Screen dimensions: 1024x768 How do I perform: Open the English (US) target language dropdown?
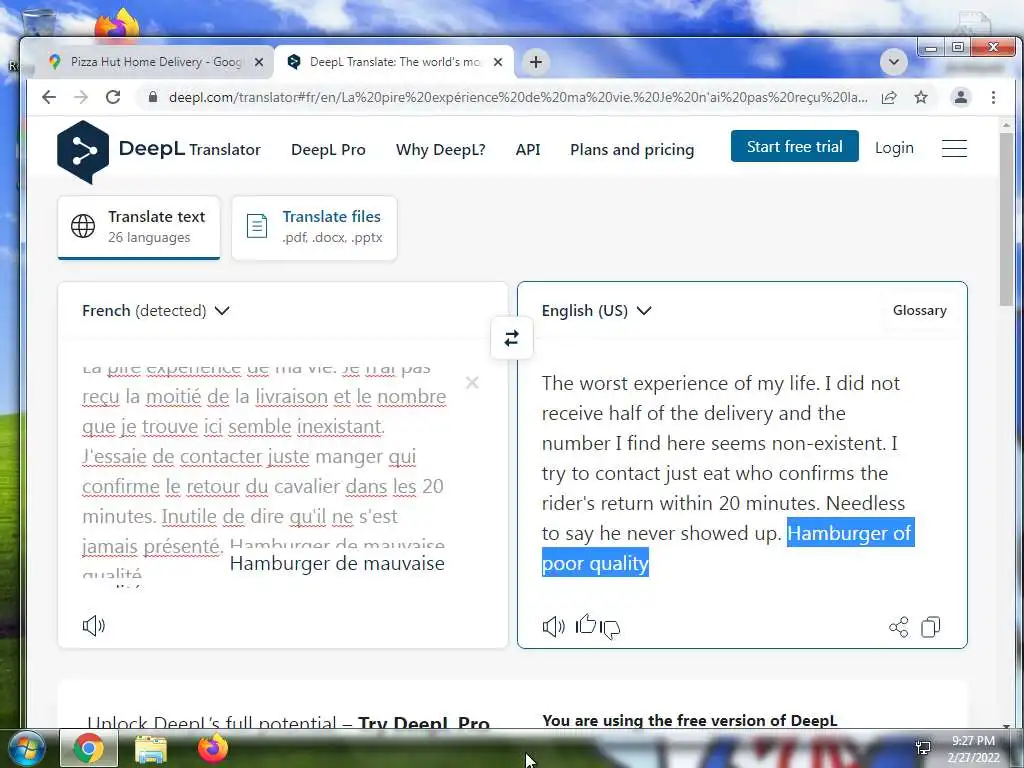click(x=596, y=311)
